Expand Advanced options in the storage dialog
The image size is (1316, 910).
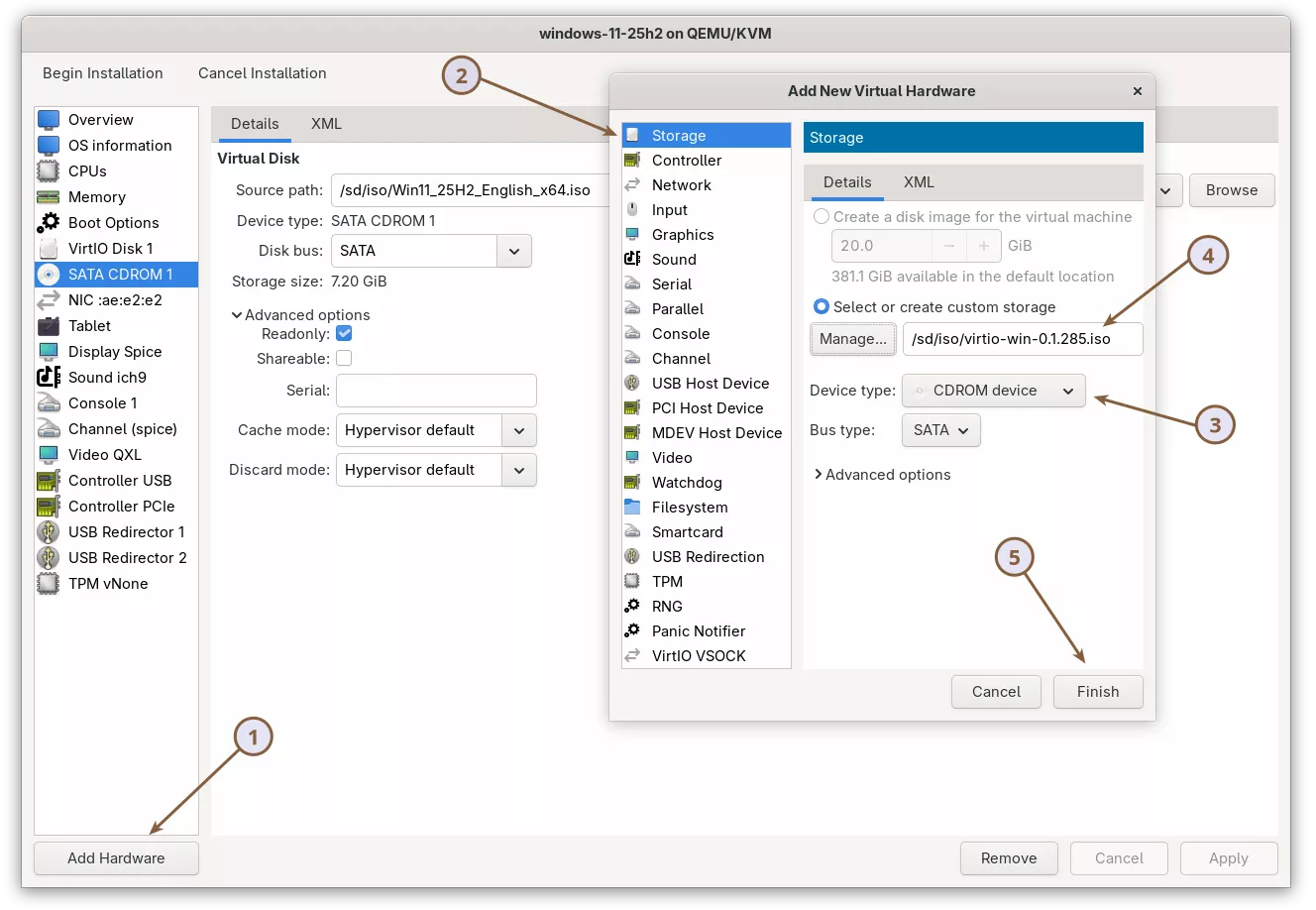[882, 475]
